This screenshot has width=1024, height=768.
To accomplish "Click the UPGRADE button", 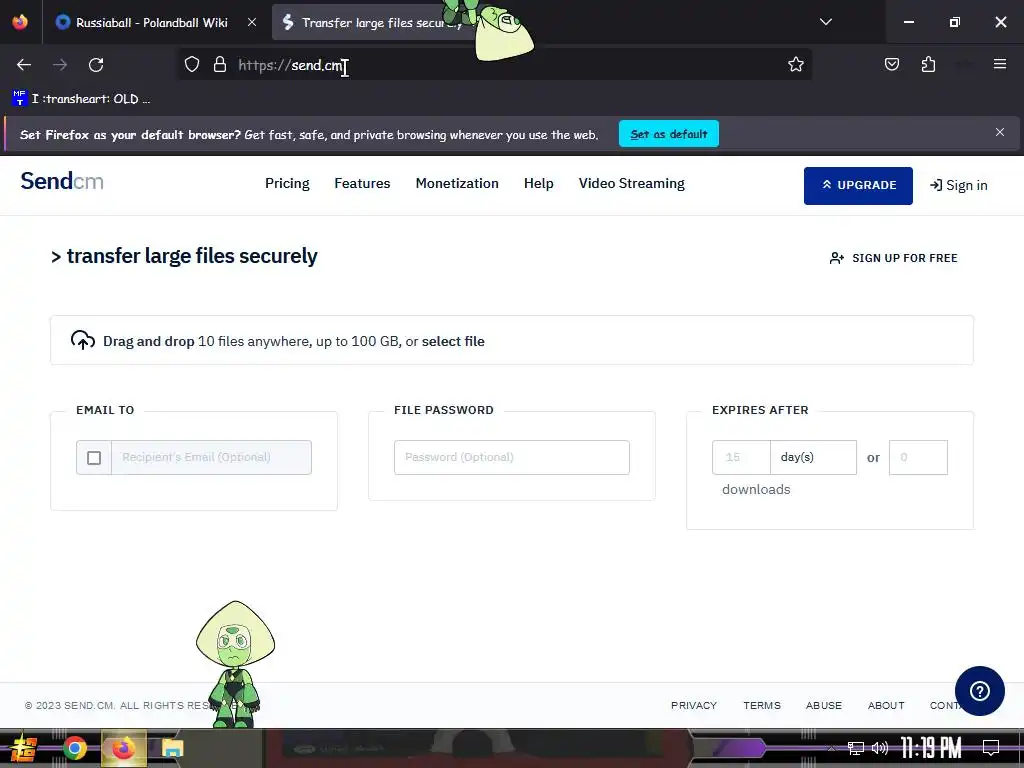I will click(858, 185).
